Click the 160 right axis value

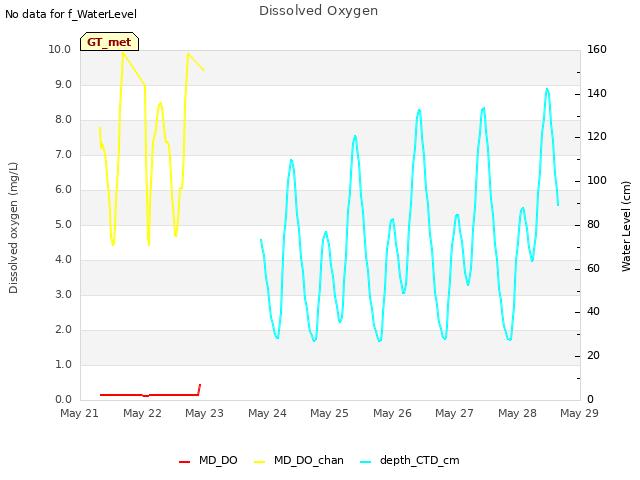tap(597, 49)
